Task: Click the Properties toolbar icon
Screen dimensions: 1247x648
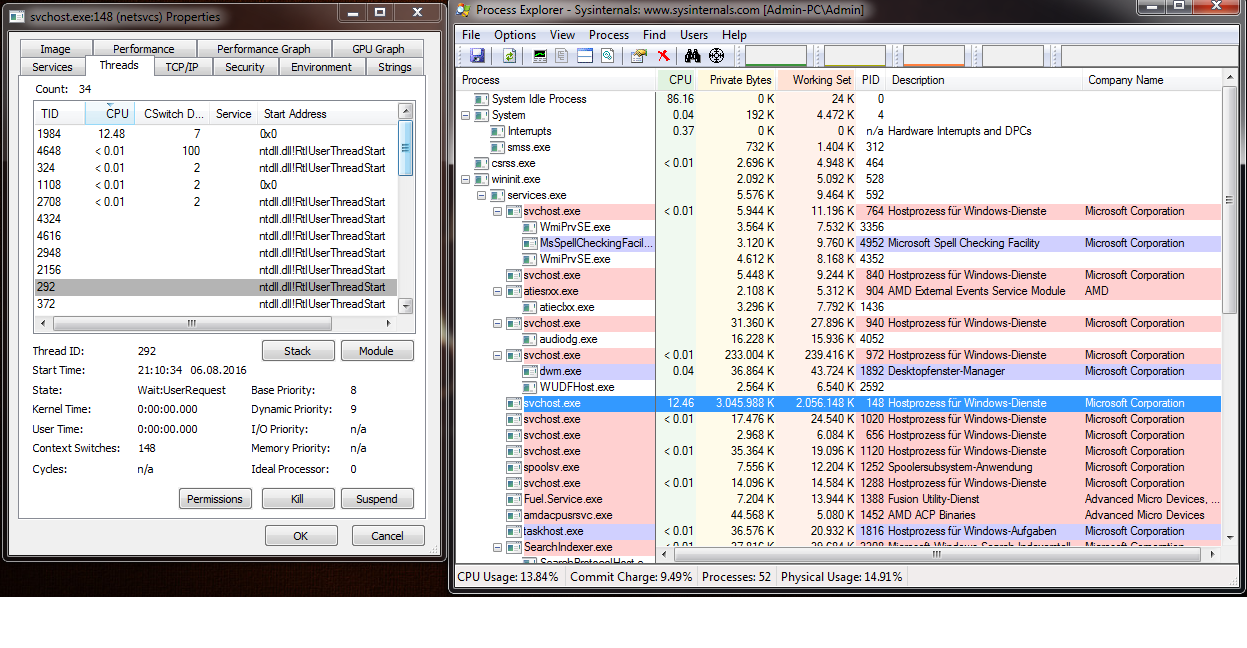Action: point(638,56)
